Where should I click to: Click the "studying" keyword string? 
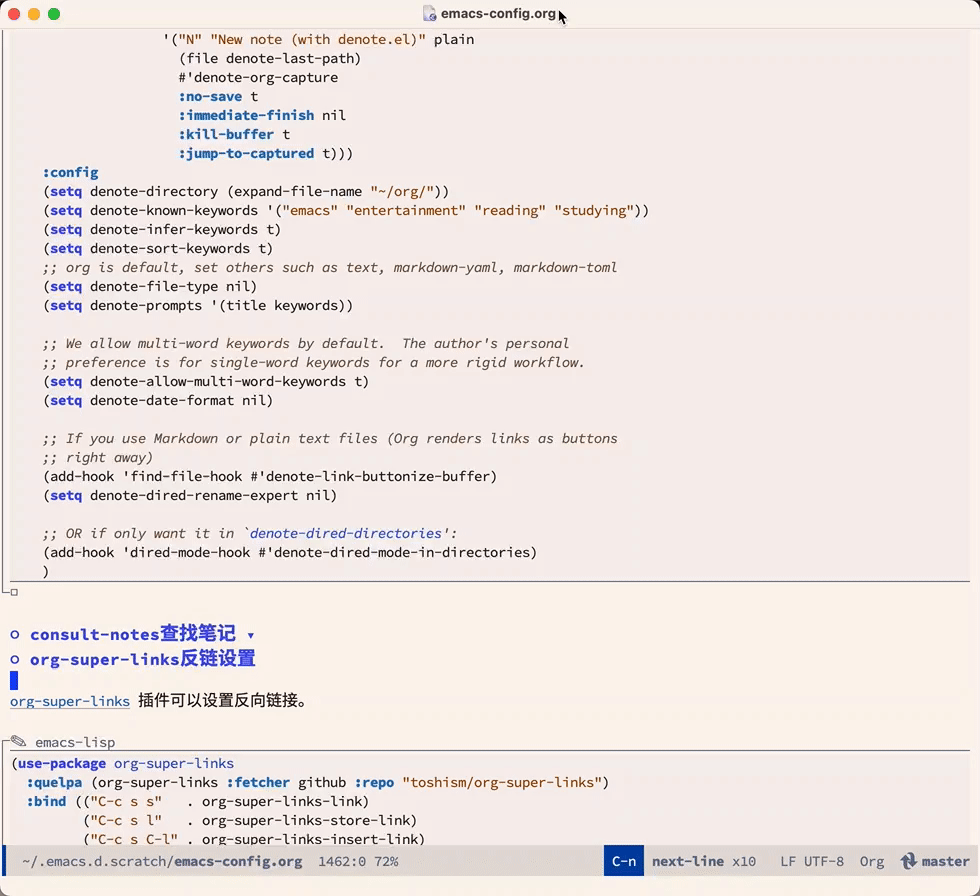[x=594, y=211]
